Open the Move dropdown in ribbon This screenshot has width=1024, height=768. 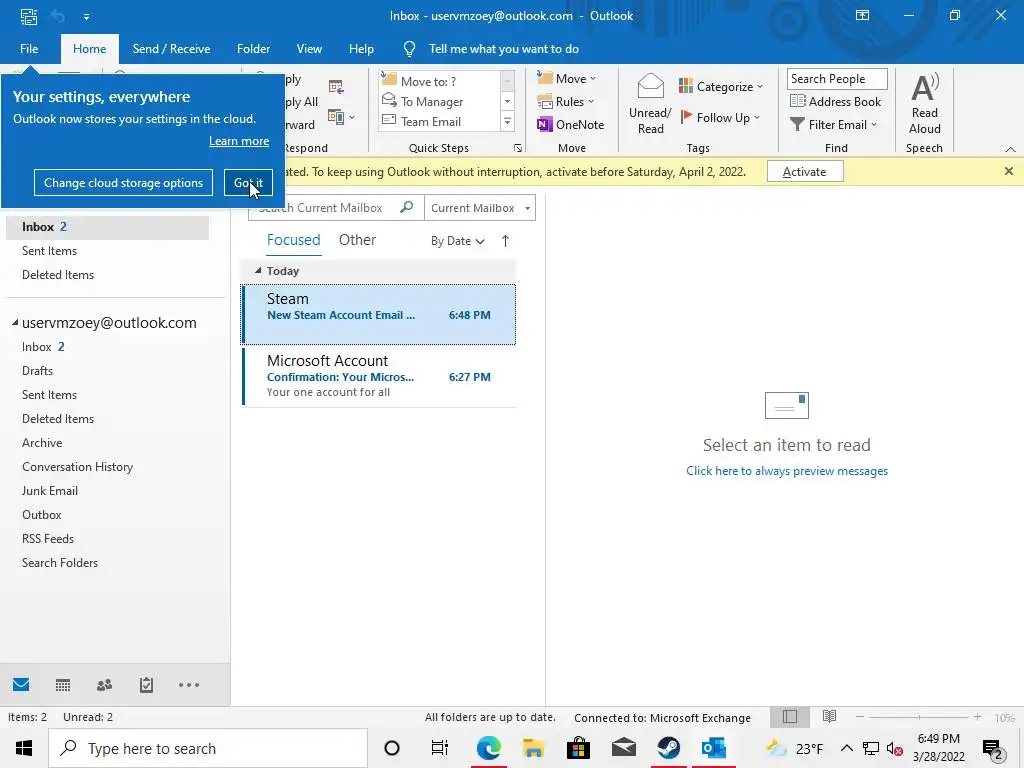pos(566,78)
